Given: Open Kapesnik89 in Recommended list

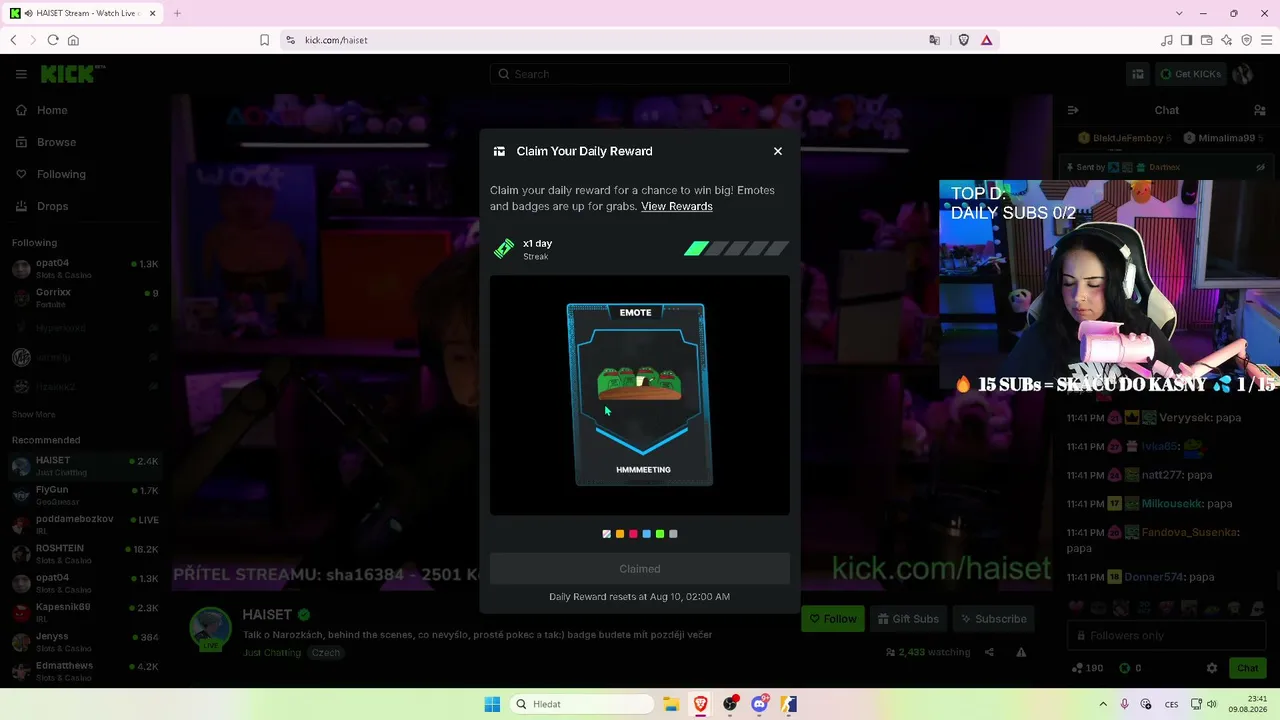Looking at the screenshot, I should click(84, 612).
